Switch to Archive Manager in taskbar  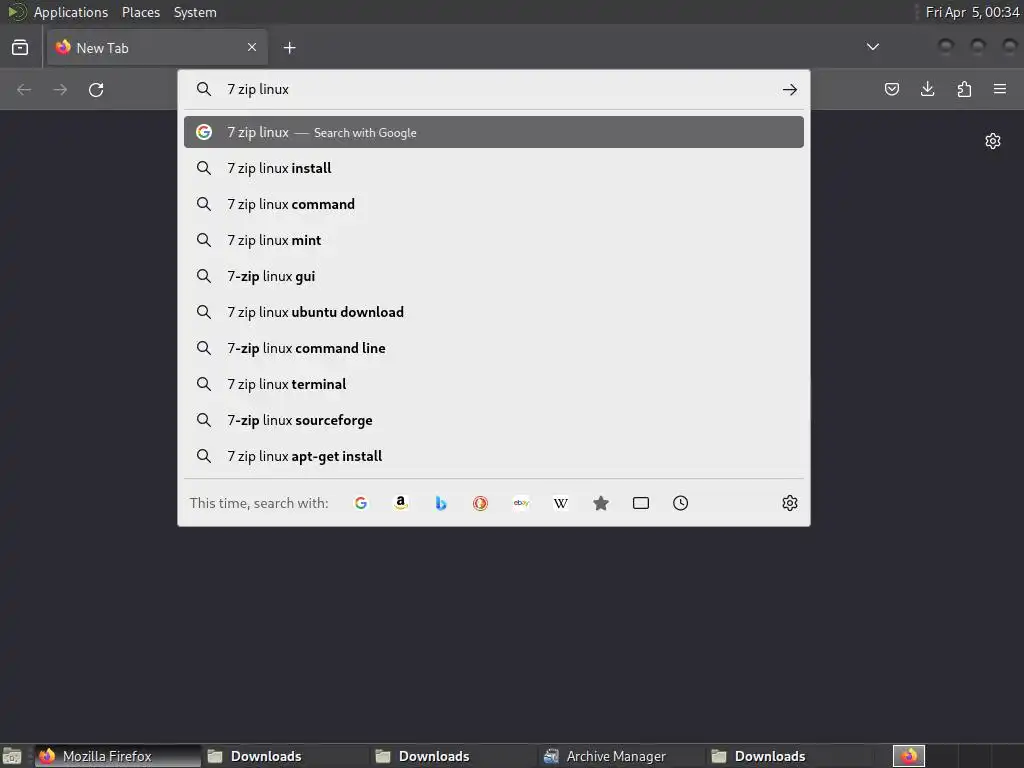(622, 756)
